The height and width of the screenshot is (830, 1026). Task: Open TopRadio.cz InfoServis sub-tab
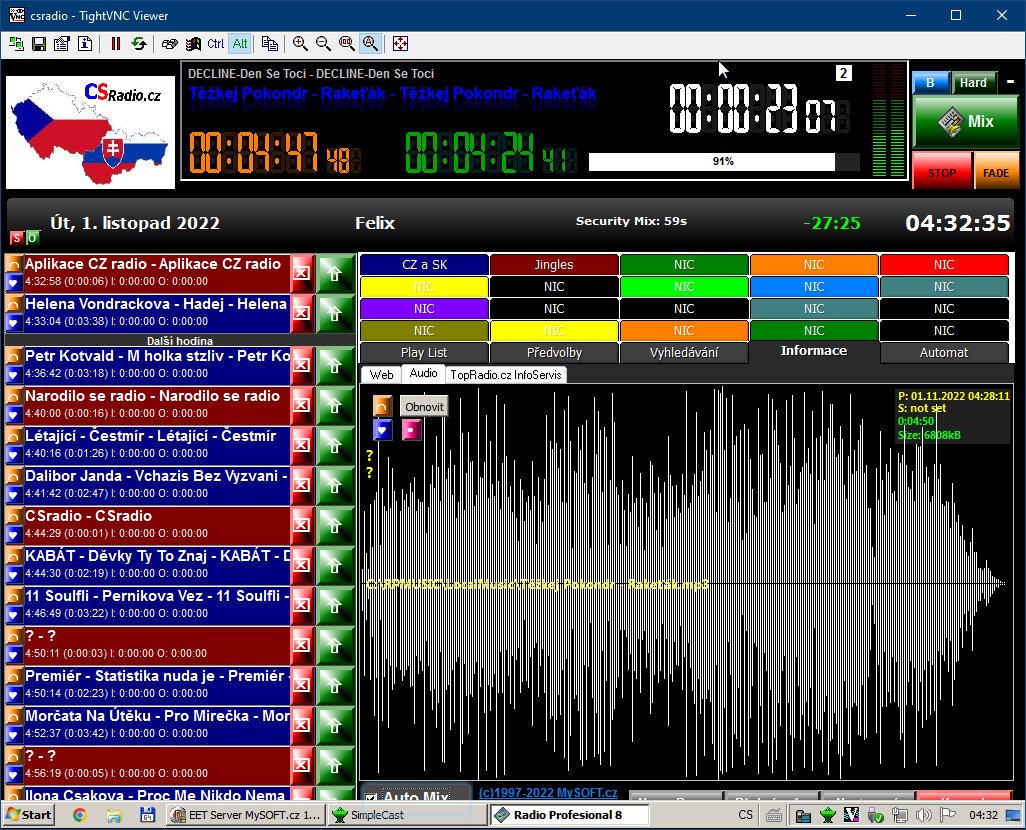click(x=506, y=374)
